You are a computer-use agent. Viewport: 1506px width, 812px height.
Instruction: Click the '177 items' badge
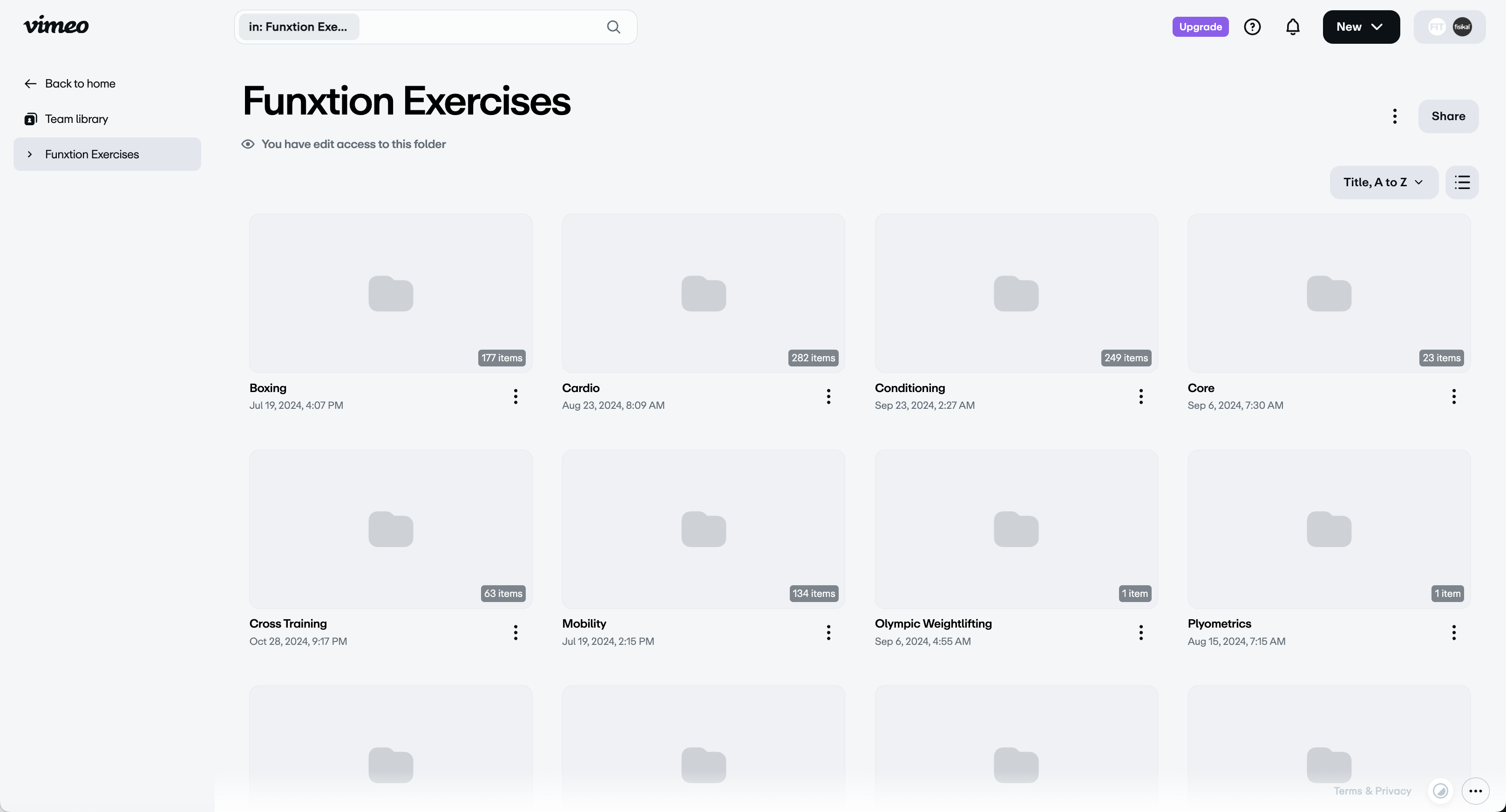coord(502,358)
